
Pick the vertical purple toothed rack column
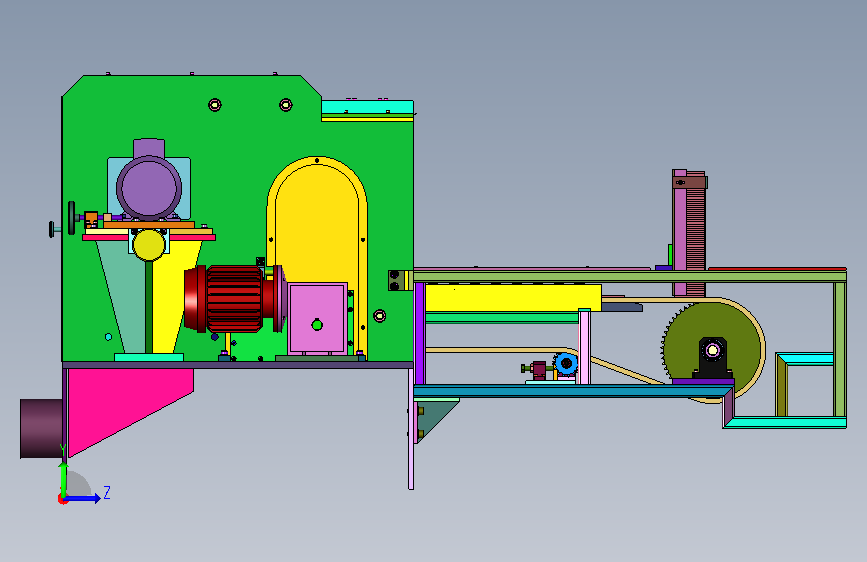689,232
